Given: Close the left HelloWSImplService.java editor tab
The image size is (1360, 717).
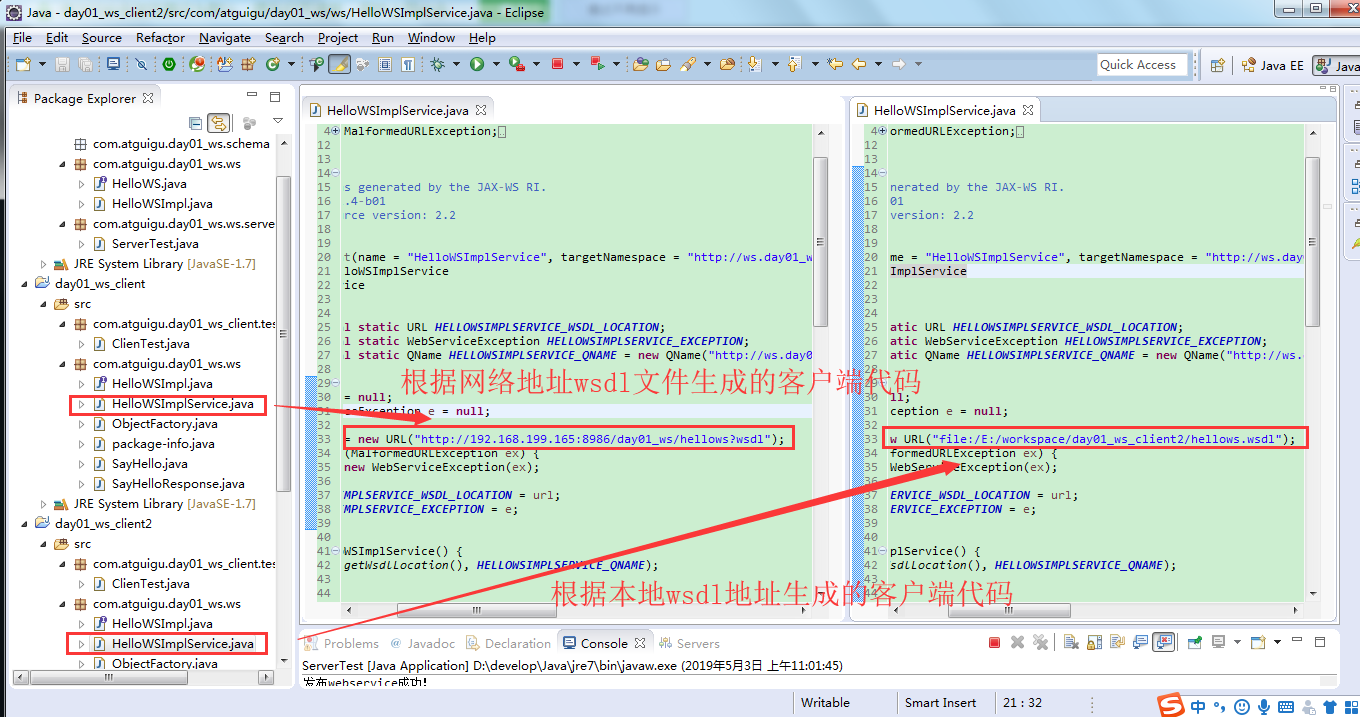Looking at the screenshot, I should click(481, 110).
